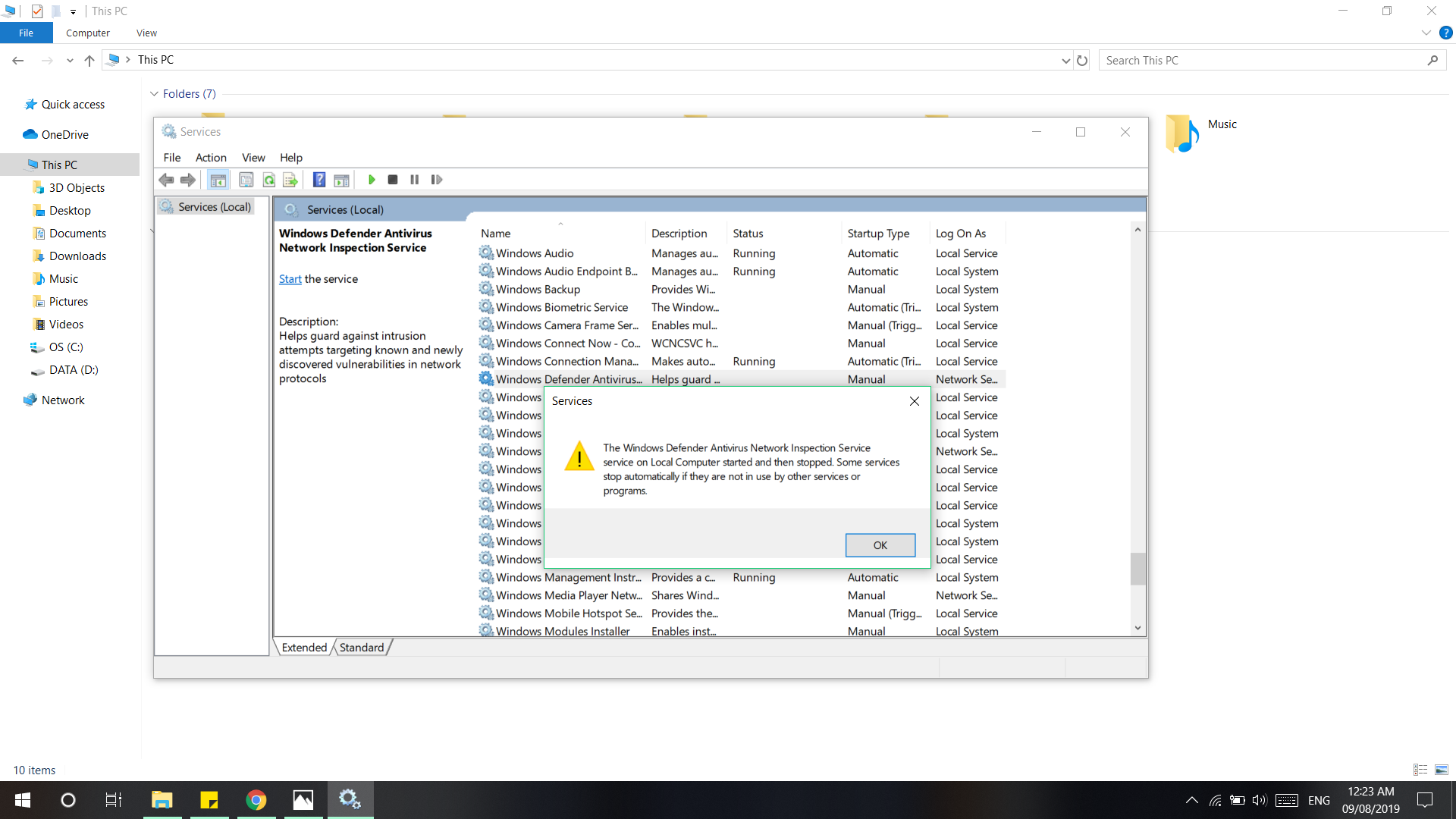Select Windows Mobile Hotspot Service row
The width and height of the screenshot is (1456, 819).
coord(742,613)
